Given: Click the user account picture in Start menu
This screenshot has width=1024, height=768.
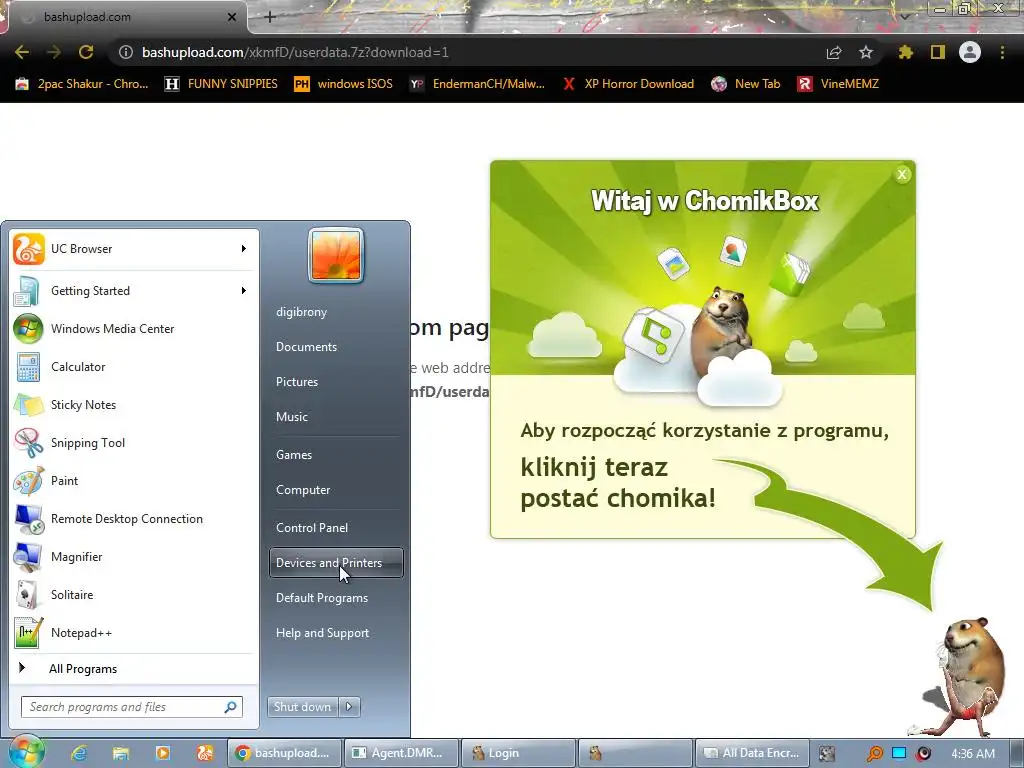Looking at the screenshot, I should coord(336,255).
